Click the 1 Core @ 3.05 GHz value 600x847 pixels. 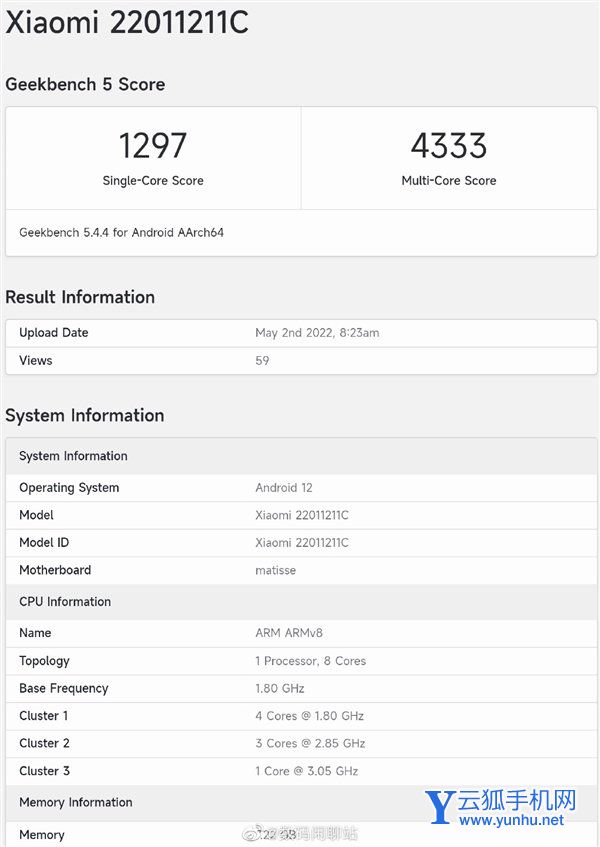(307, 771)
